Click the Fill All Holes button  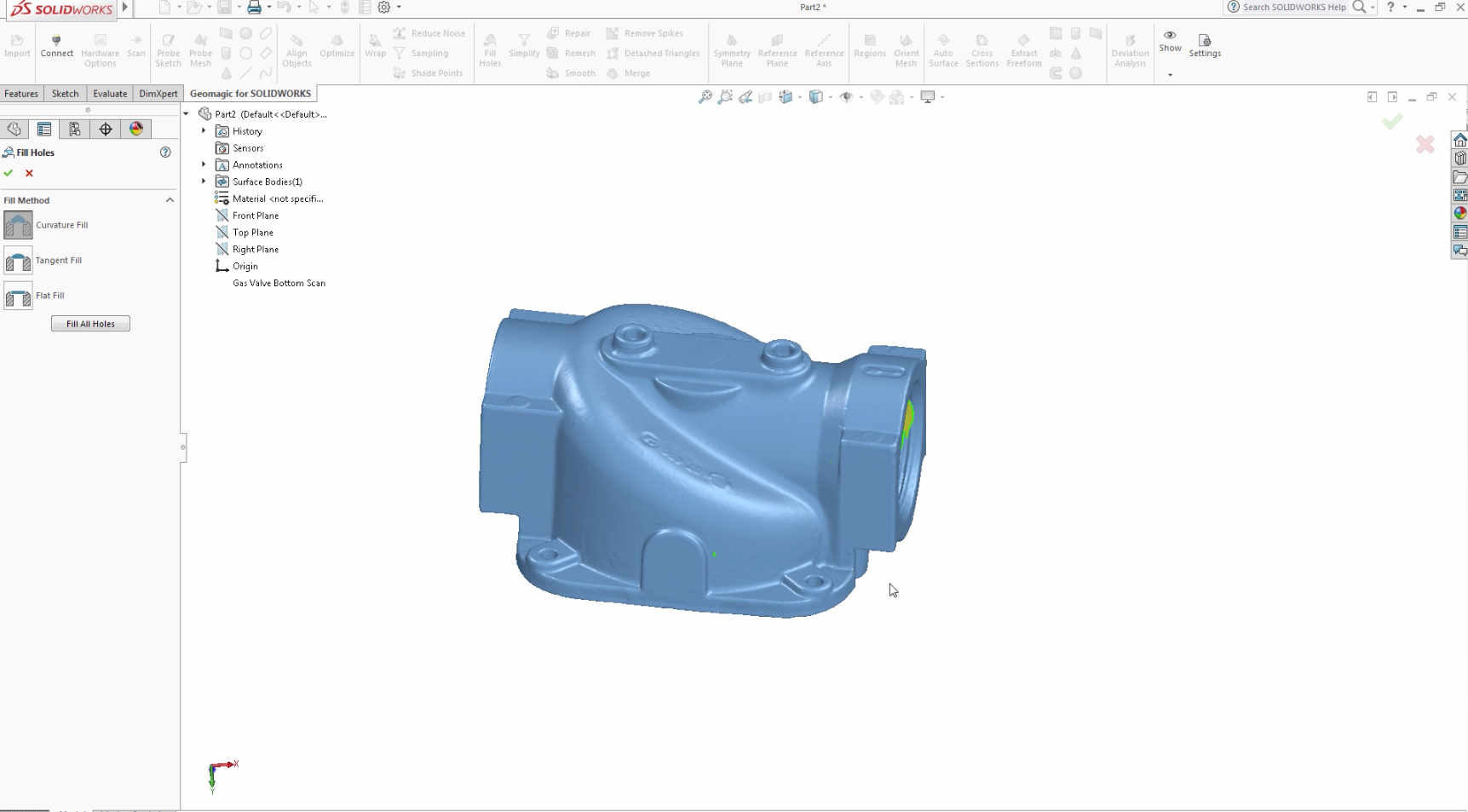90,324
